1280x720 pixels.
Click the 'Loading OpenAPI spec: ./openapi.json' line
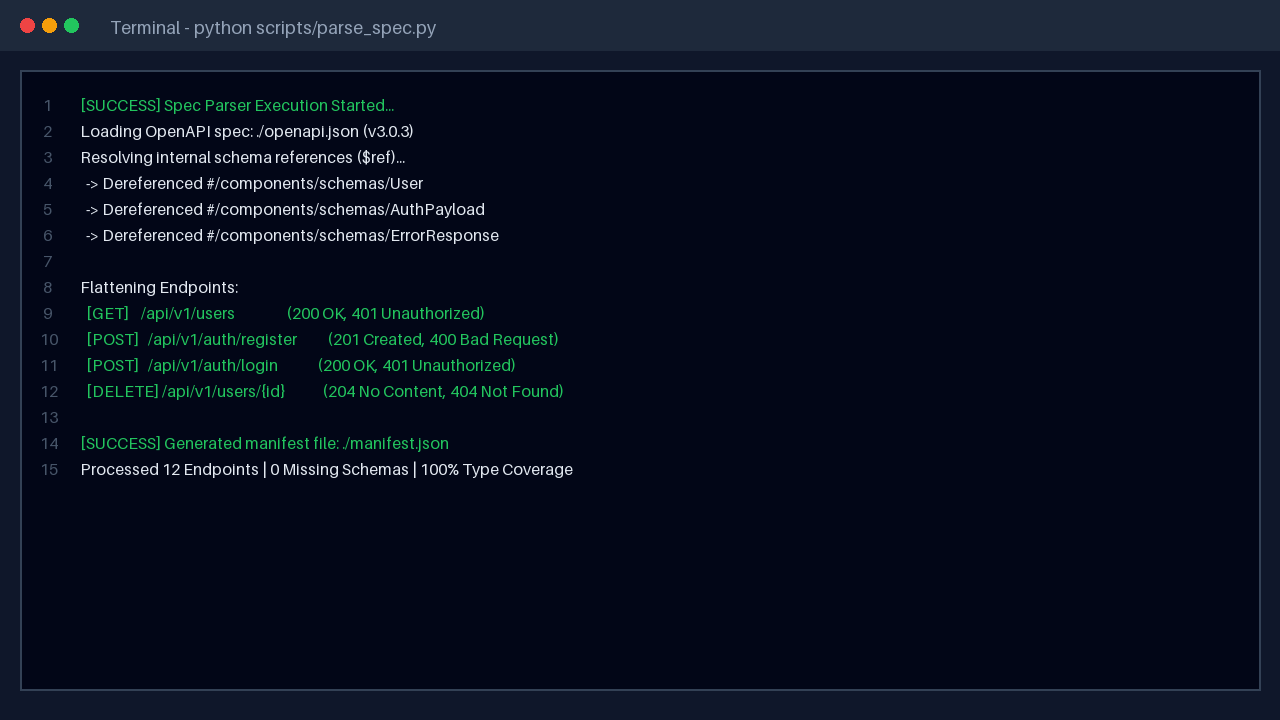[x=247, y=132]
